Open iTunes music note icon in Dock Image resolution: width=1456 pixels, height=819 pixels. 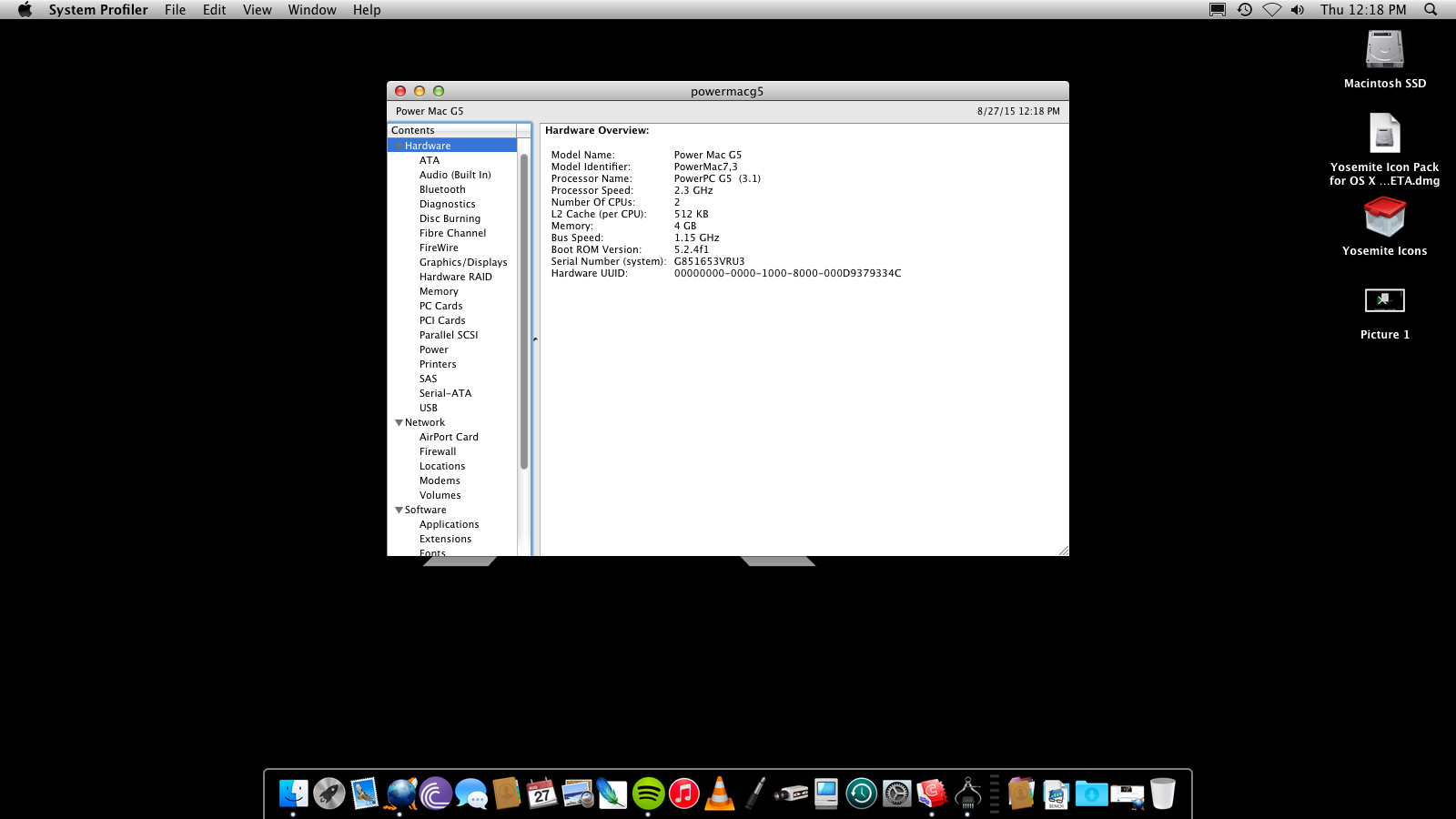tap(683, 794)
